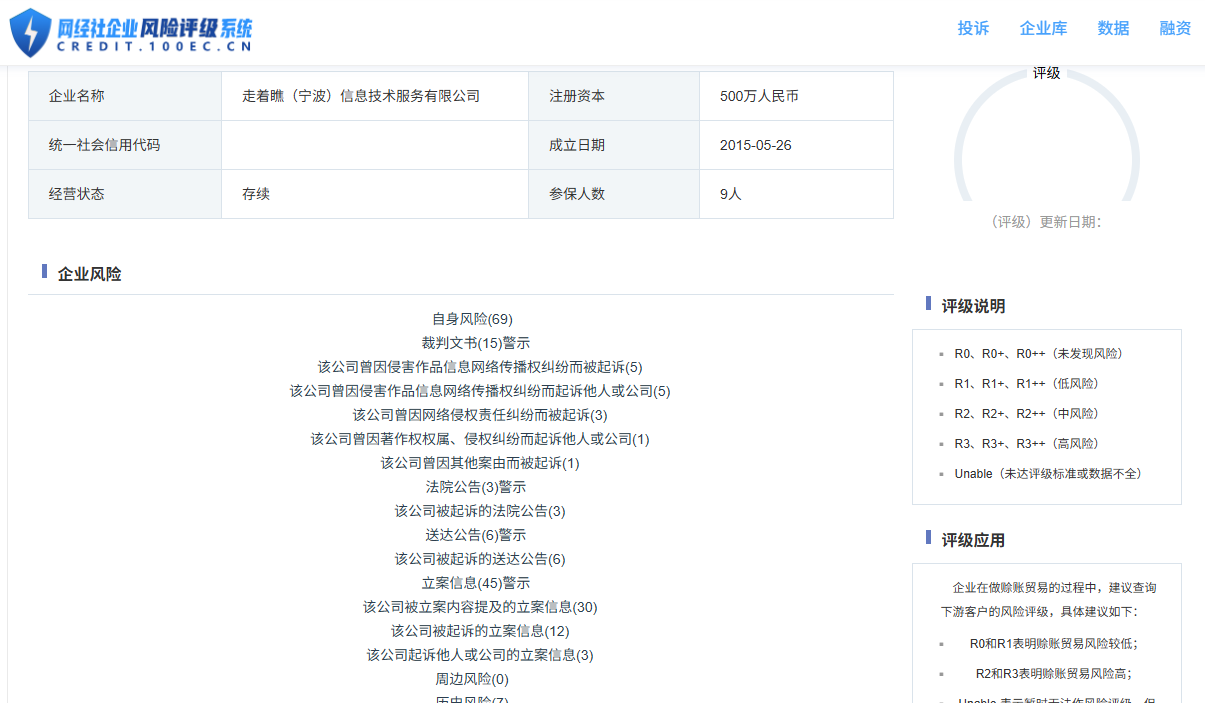
Task: Click the 注册资本 table label
Action: click(x=577, y=96)
